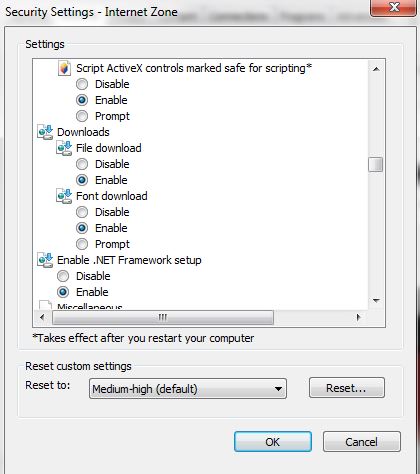Image resolution: width=420 pixels, height=474 pixels.
Task: Click the Reset... button
Action: coord(347,388)
